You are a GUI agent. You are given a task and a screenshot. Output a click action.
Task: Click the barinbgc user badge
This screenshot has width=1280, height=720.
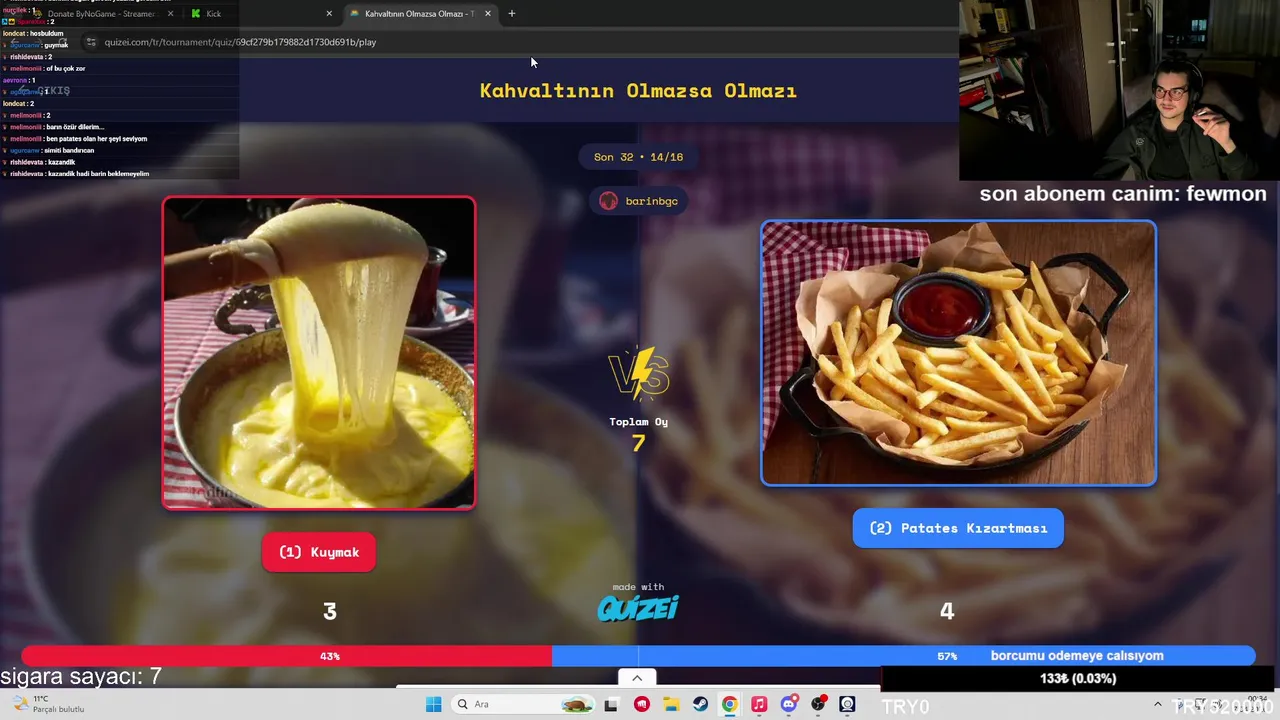point(639,201)
